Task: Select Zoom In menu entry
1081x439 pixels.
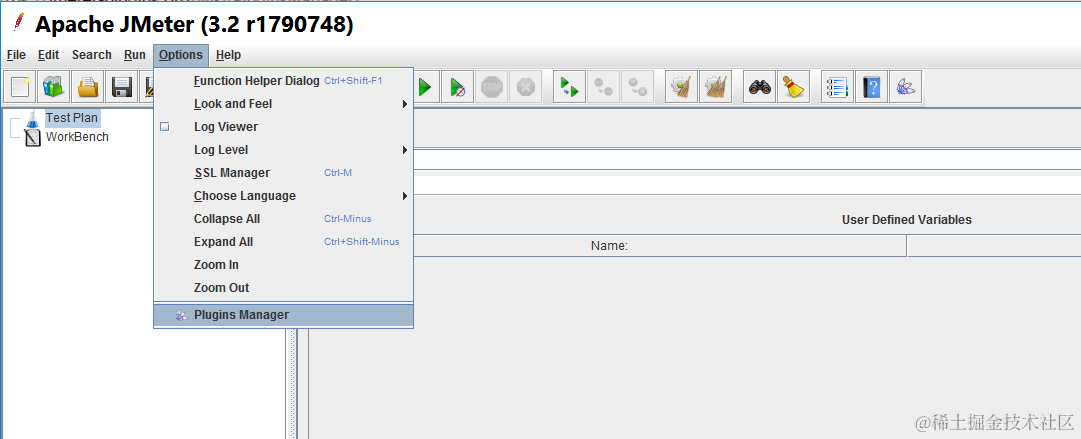Action: [x=283, y=265]
